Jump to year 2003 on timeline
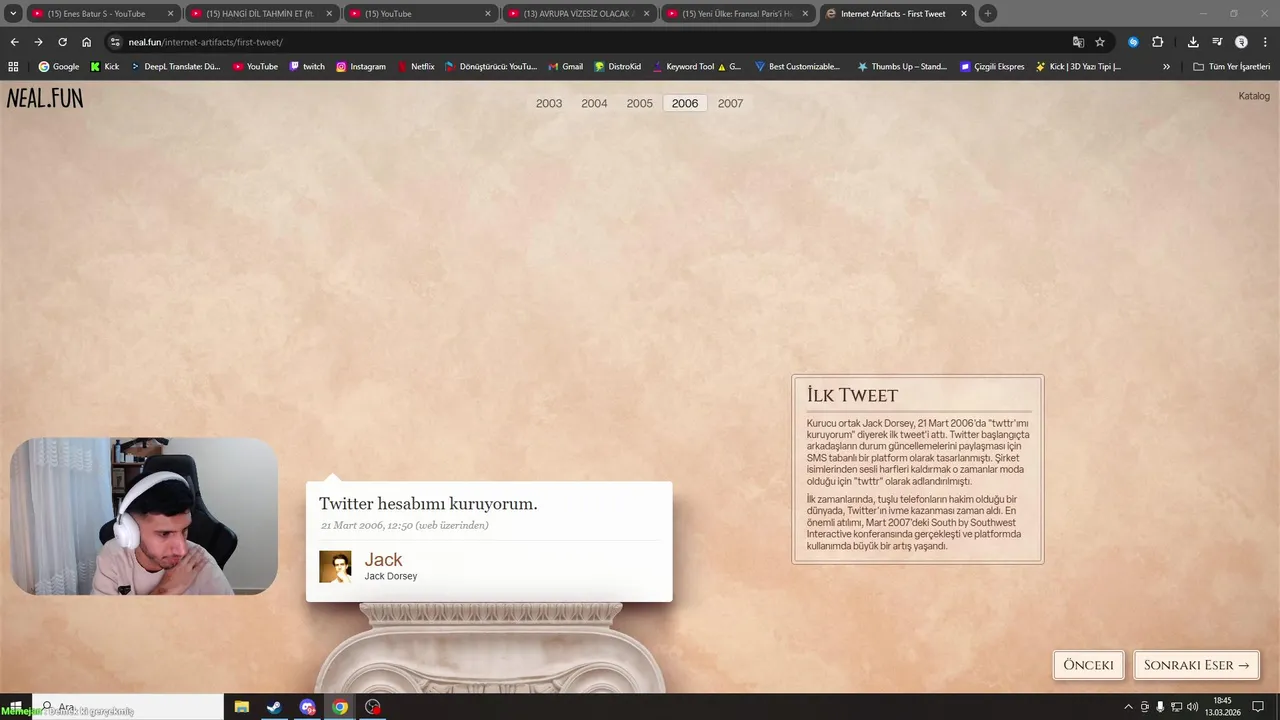The image size is (1280, 720). click(x=549, y=104)
